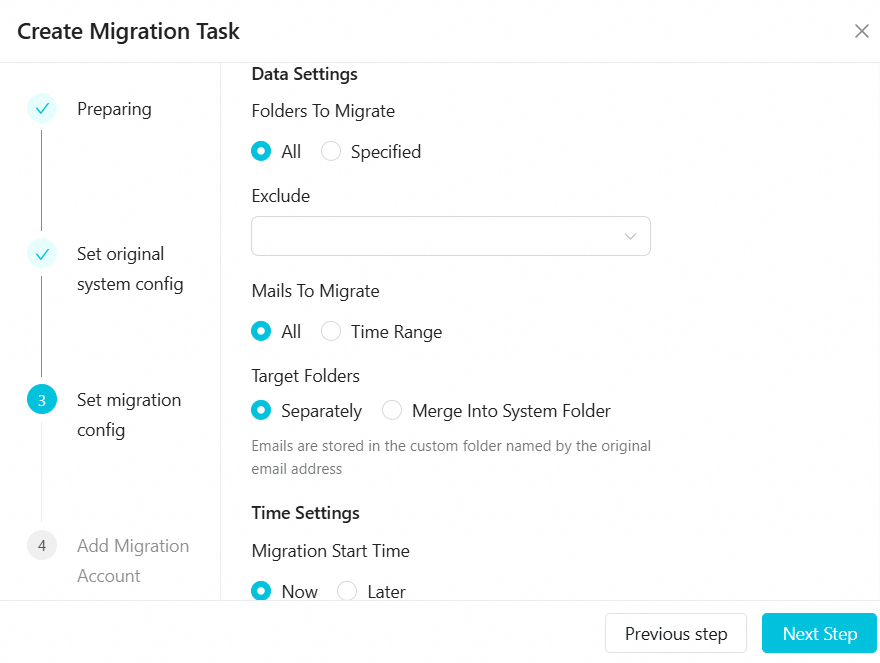This screenshot has height=663, width=880.
Task: Click the Previous step button
Action: (676, 634)
